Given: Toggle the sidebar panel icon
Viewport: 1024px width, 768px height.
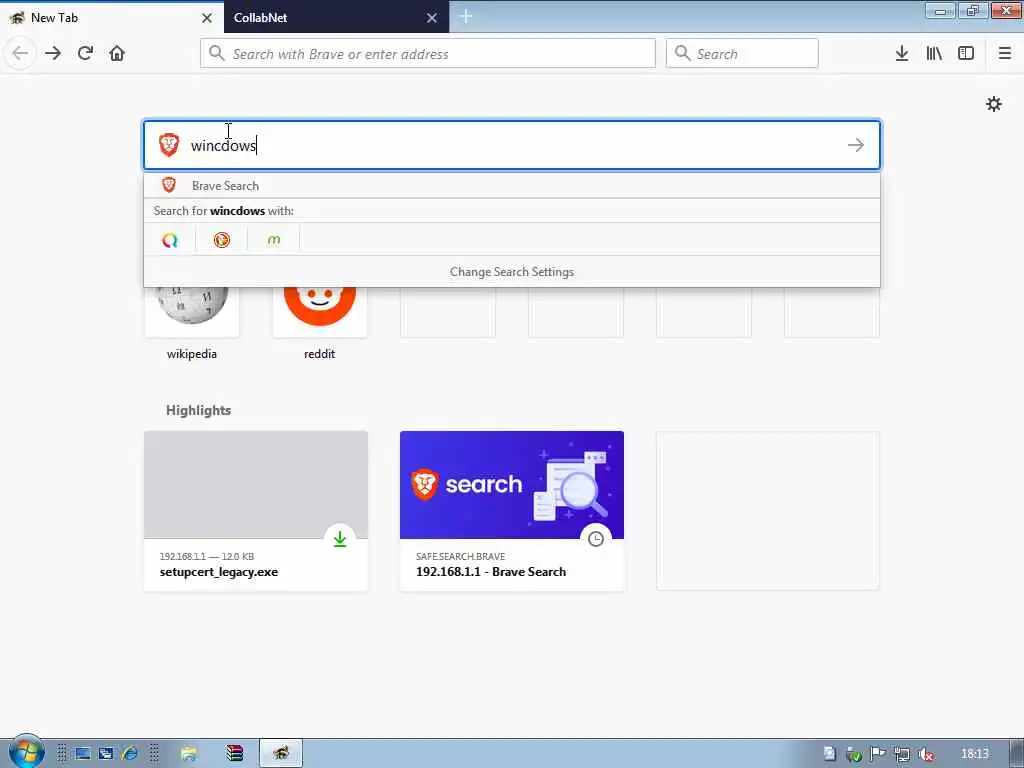Looking at the screenshot, I should 966,54.
